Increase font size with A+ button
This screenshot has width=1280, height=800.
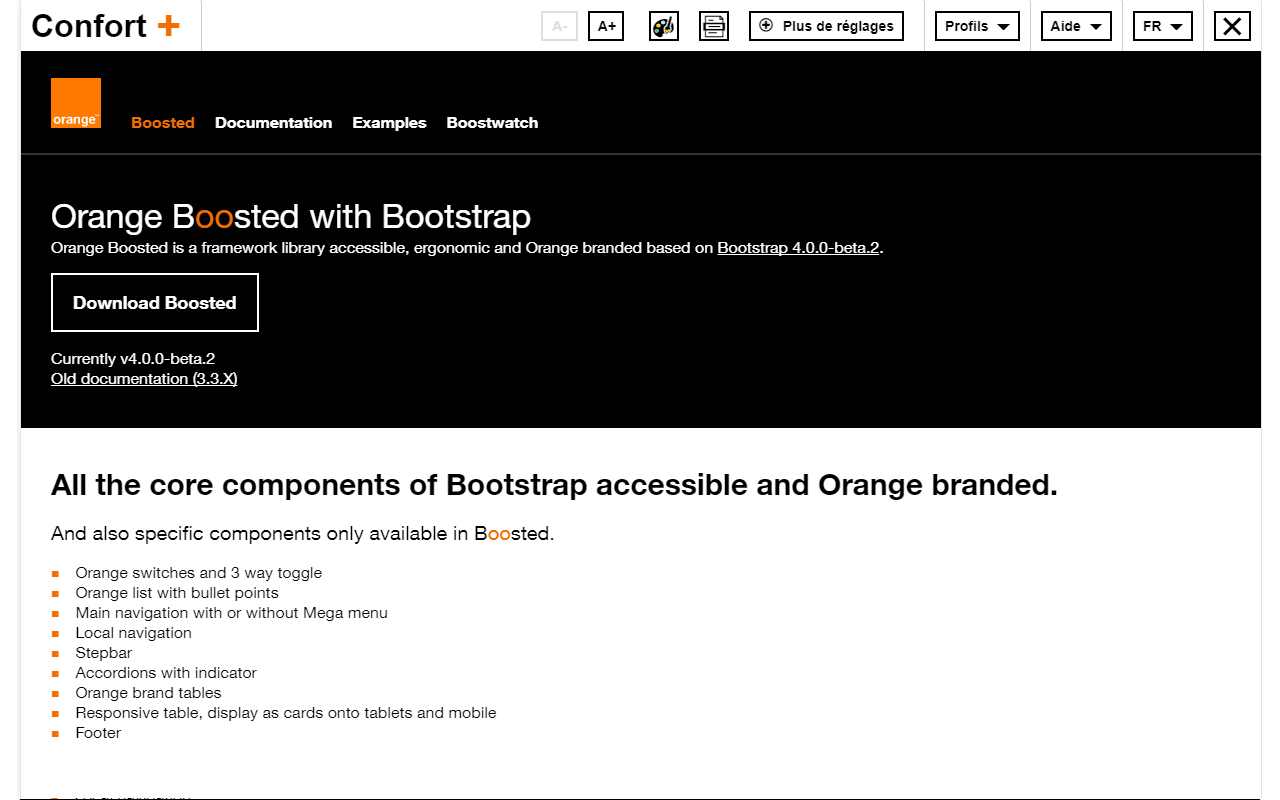[606, 26]
